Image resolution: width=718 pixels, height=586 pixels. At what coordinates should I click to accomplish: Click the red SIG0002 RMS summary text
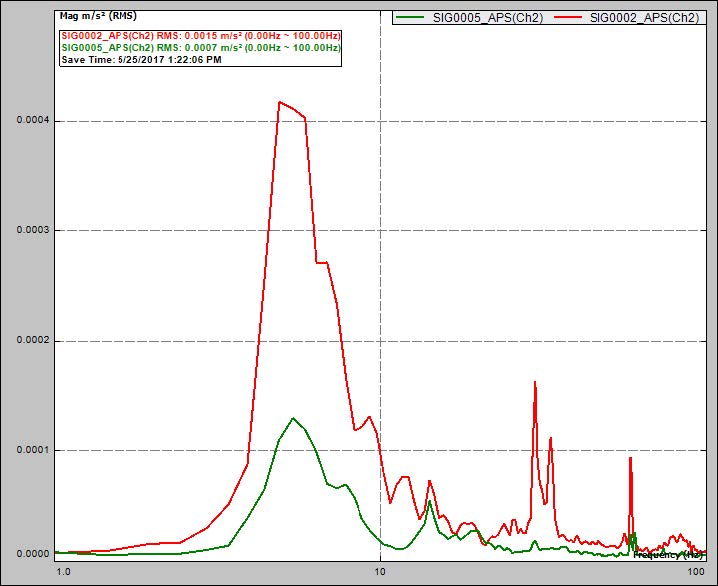click(200, 35)
